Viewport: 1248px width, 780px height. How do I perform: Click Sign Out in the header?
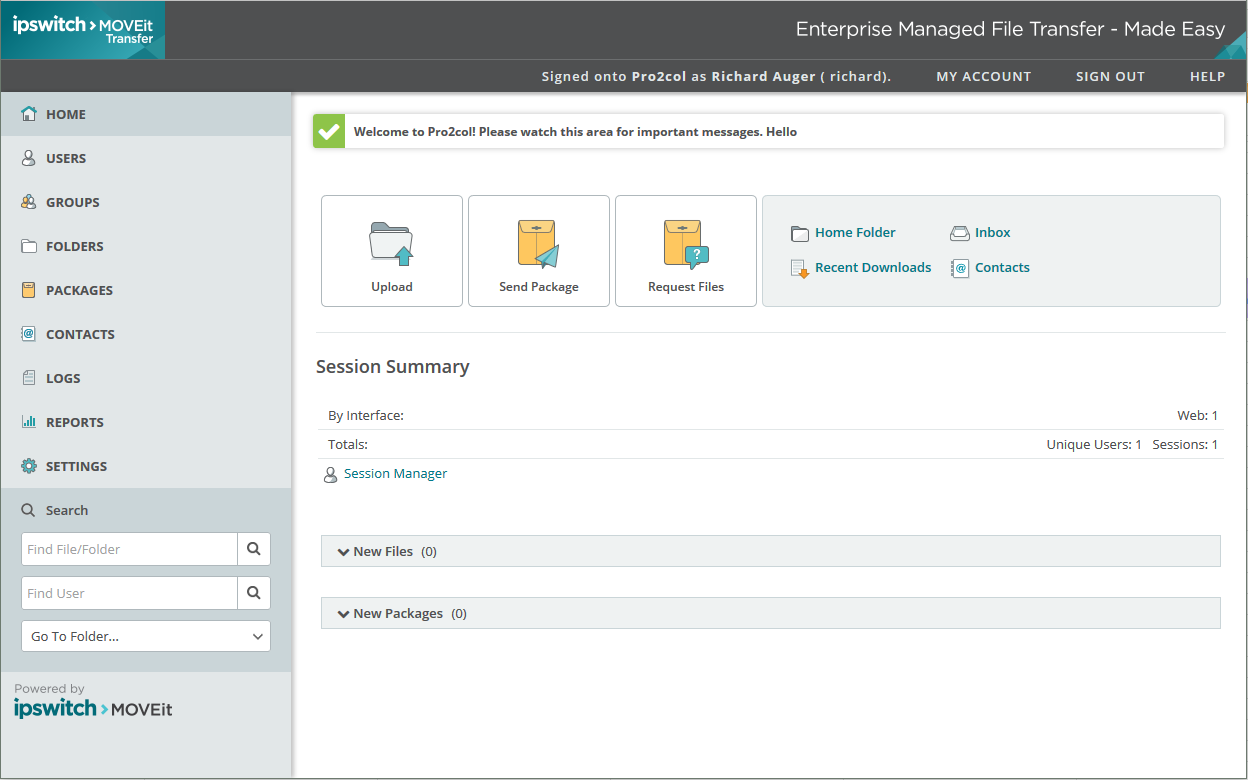(1110, 76)
